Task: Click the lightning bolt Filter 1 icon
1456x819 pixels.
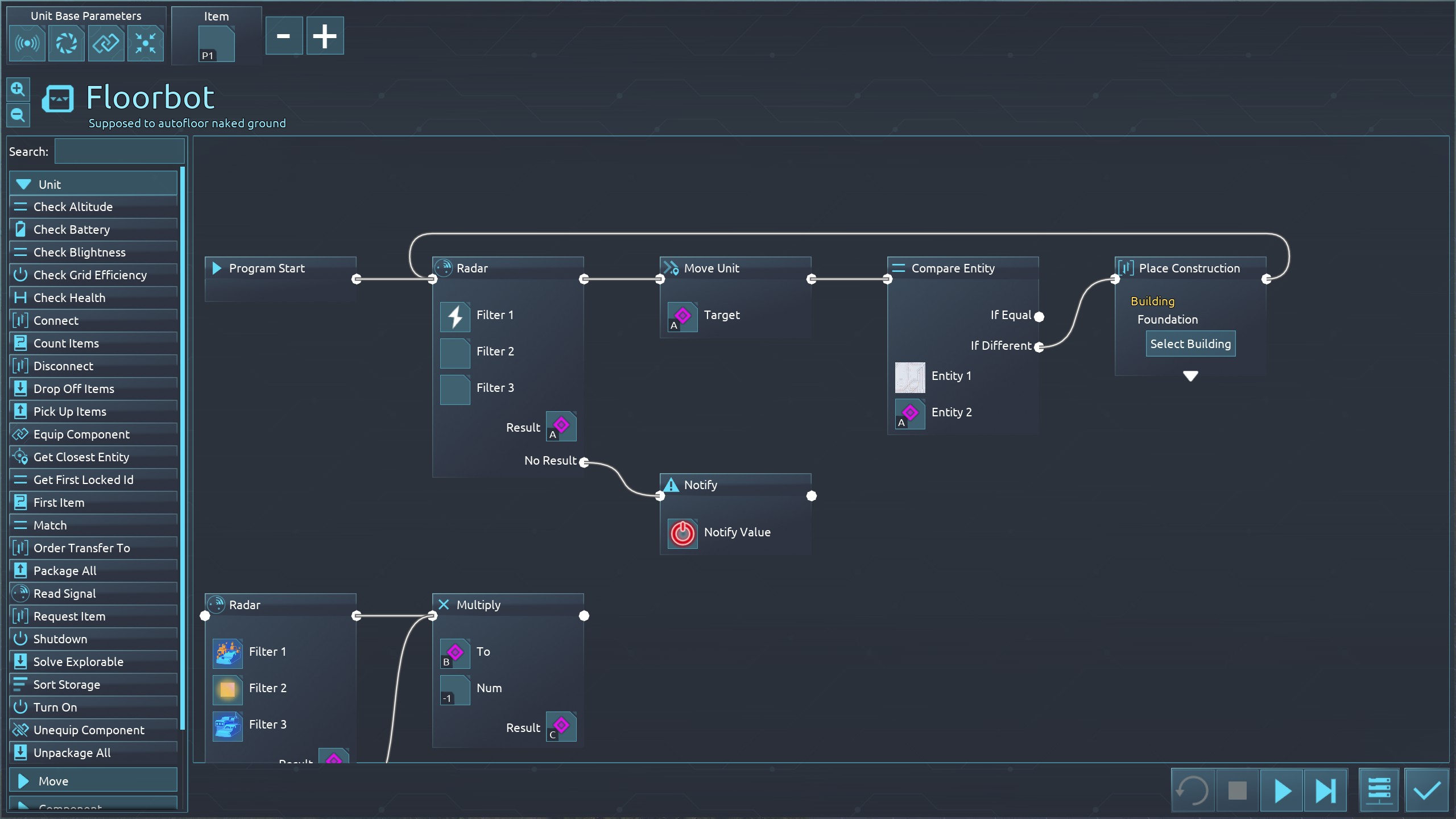Action: click(x=454, y=317)
